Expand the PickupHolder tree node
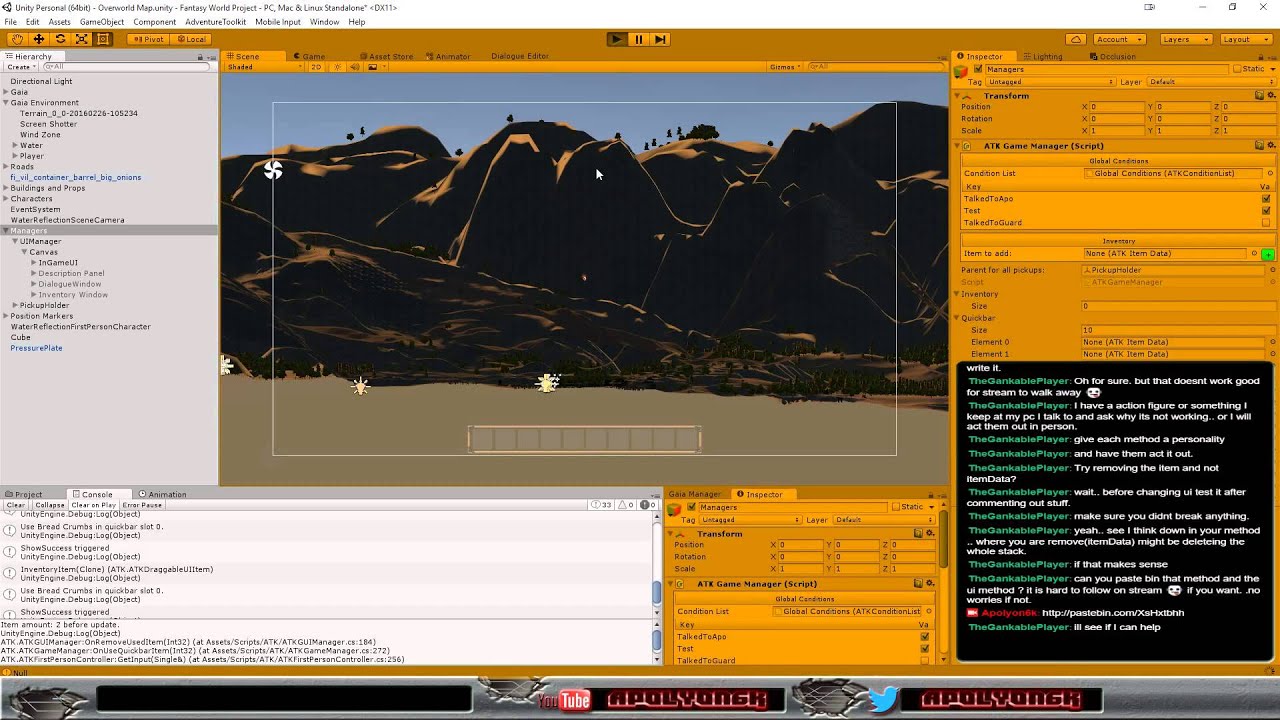This screenshot has height=720, width=1280. pyautogui.click(x=15, y=306)
